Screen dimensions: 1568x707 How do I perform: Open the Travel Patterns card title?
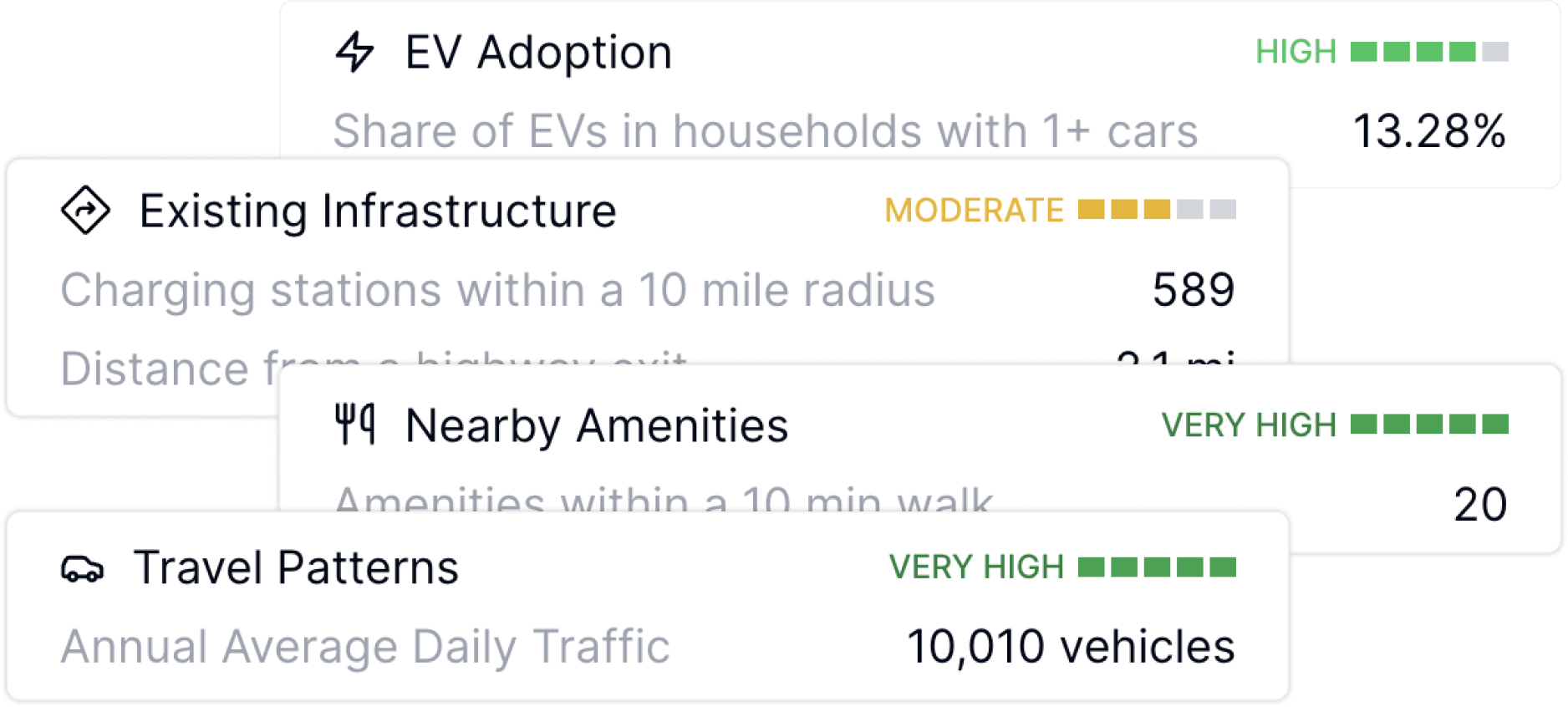coord(296,568)
